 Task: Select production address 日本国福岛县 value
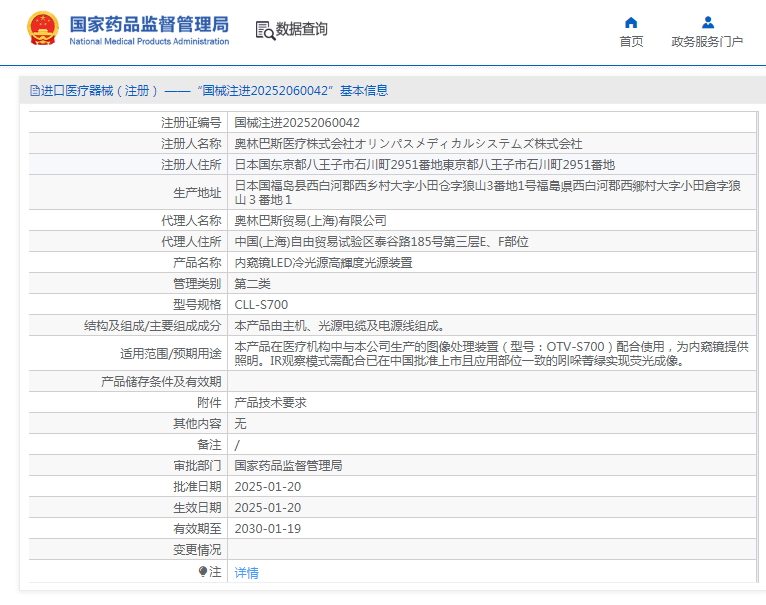coord(488,193)
